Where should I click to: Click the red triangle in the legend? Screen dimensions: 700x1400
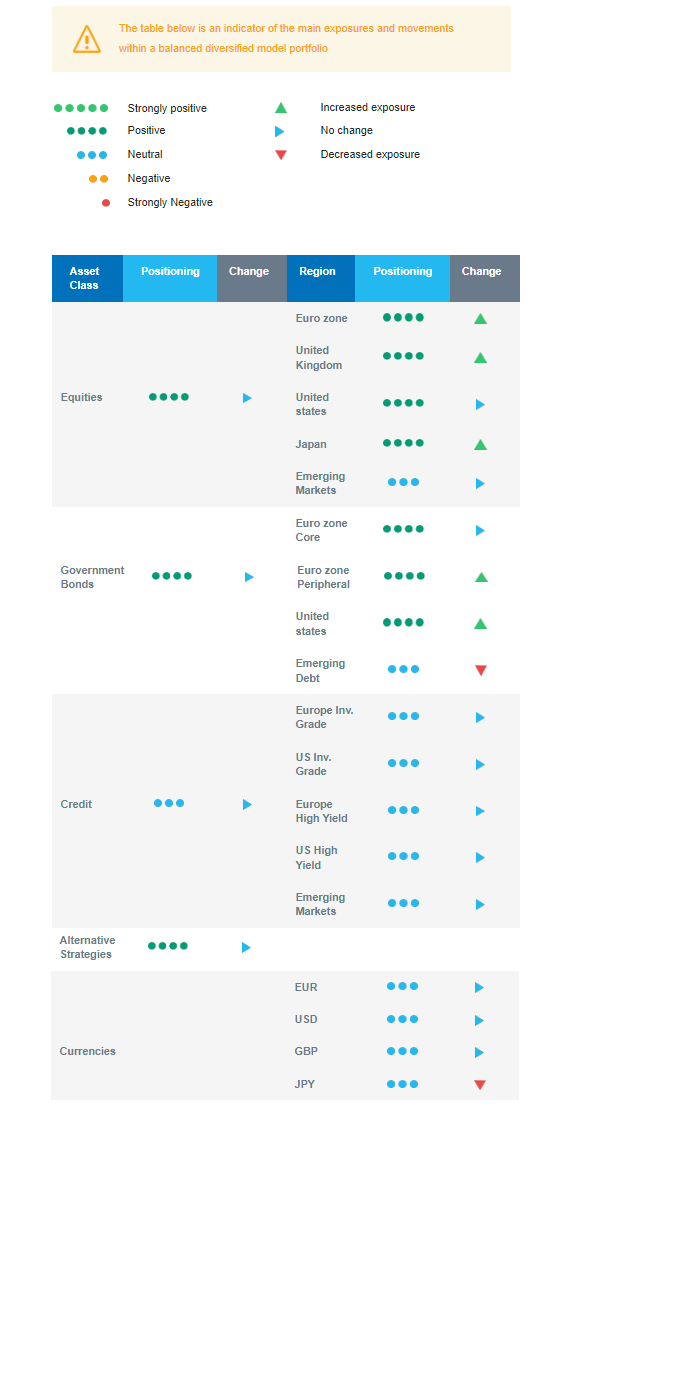pyautogui.click(x=281, y=155)
